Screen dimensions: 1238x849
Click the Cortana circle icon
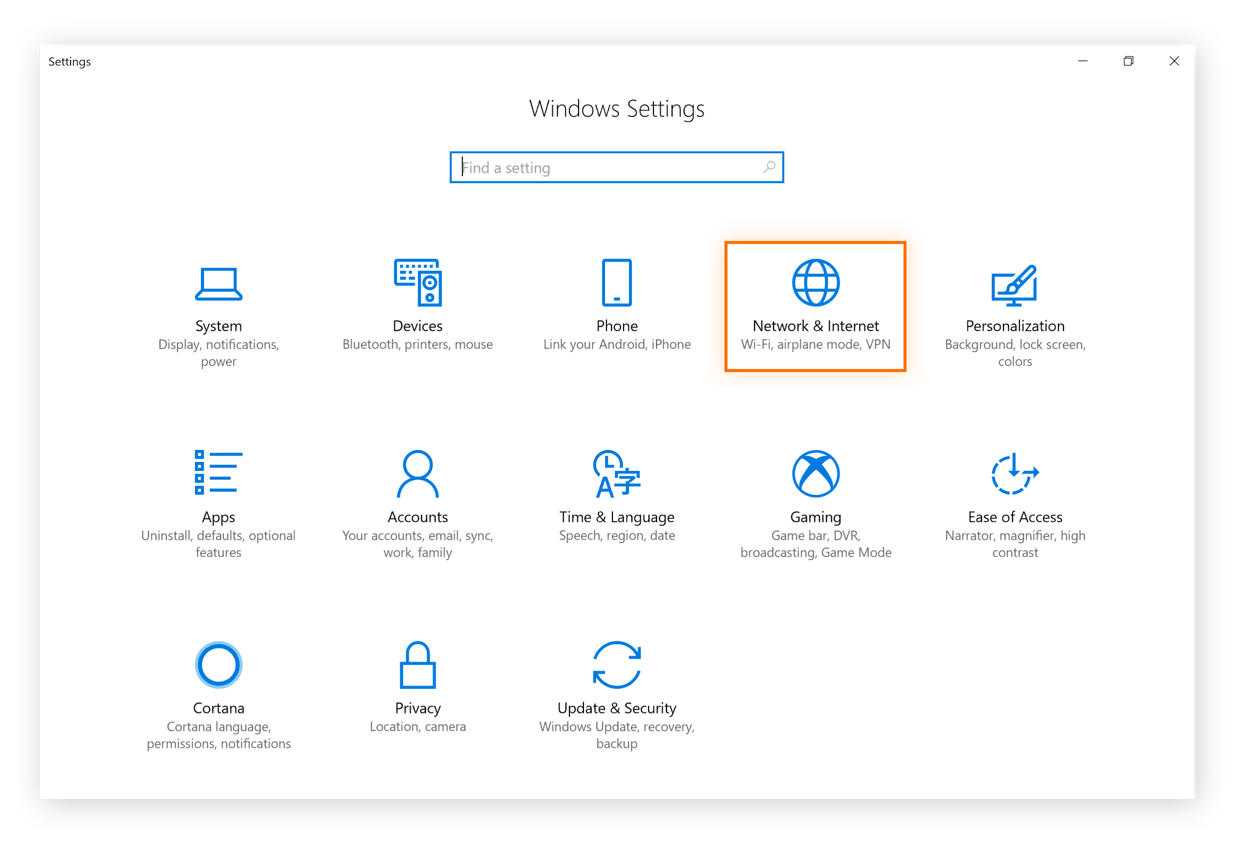click(218, 664)
